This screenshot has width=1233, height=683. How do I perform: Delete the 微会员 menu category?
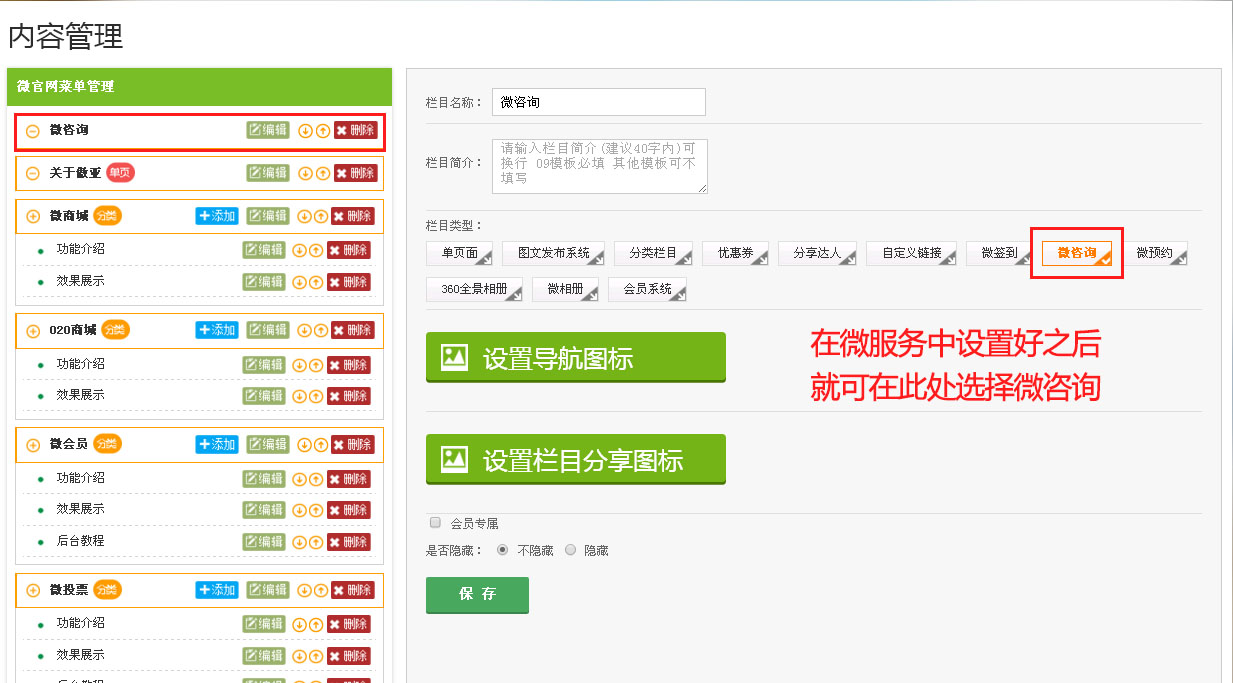tap(352, 444)
